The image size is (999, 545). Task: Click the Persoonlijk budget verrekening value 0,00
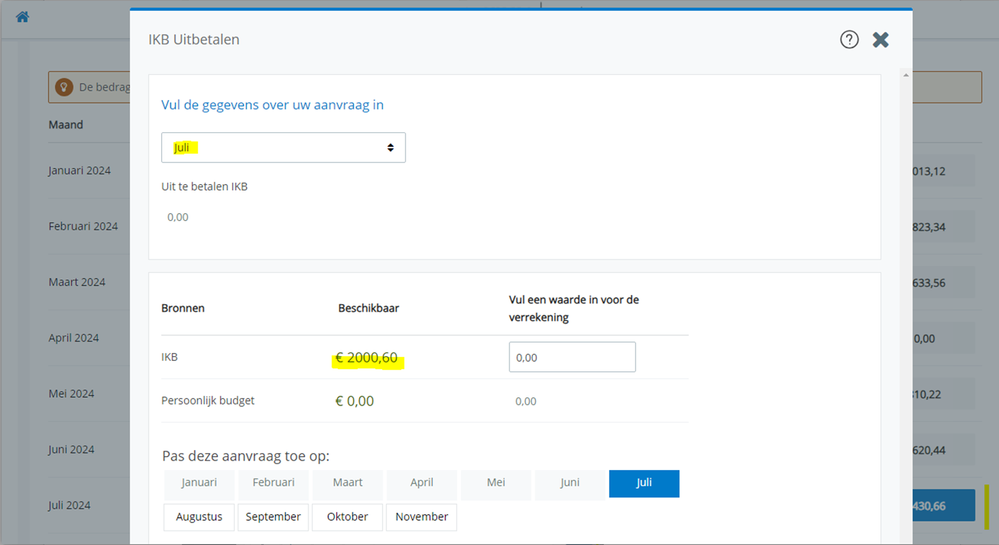[526, 402]
